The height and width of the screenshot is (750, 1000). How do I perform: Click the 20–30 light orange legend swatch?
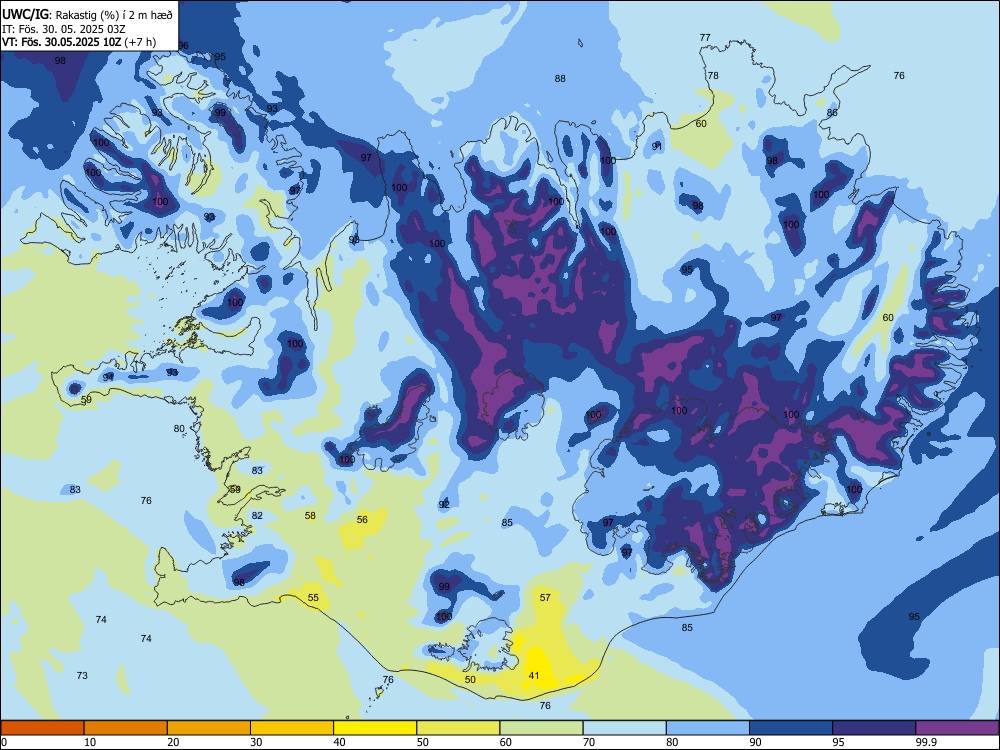(209, 728)
